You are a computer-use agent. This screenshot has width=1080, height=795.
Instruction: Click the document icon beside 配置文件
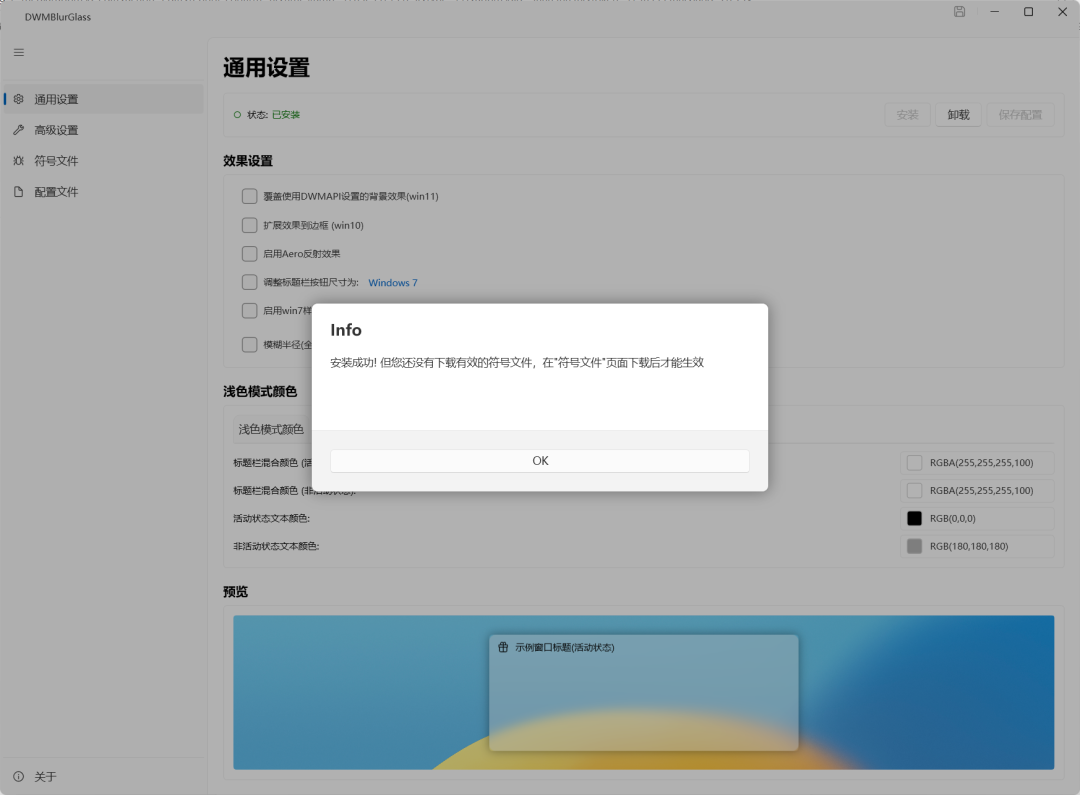[18, 191]
